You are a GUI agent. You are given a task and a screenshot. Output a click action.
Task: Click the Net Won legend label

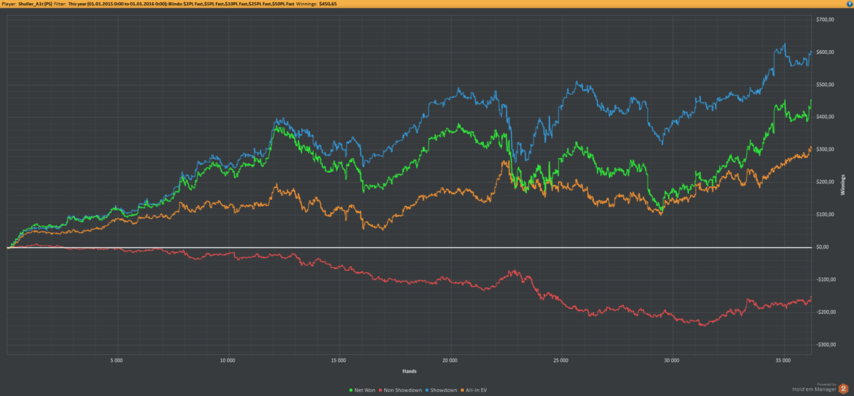click(x=365, y=390)
